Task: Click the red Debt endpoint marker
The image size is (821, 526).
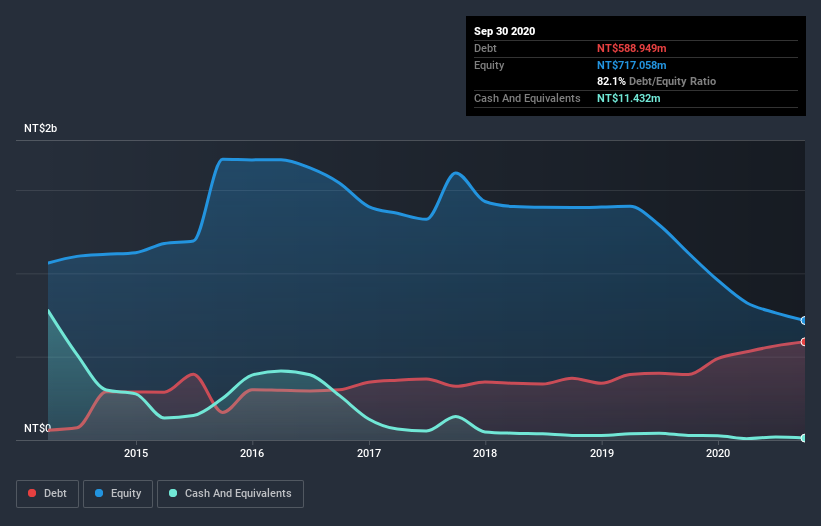Action: coord(804,342)
